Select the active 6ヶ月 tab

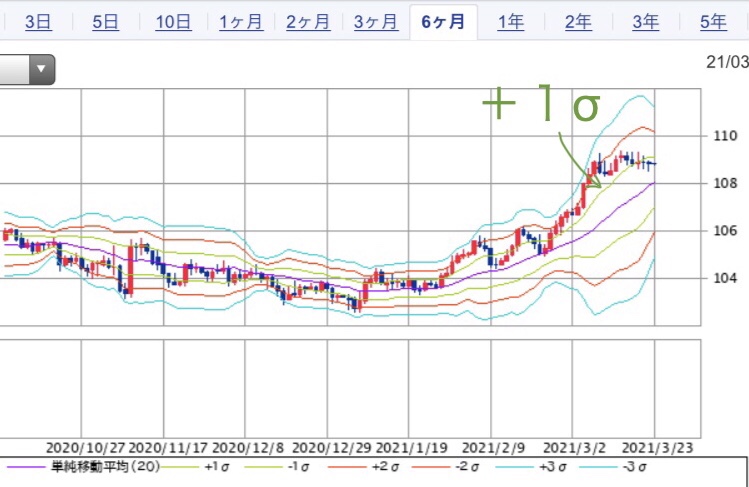pyautogui.click(x=443, y=22)
